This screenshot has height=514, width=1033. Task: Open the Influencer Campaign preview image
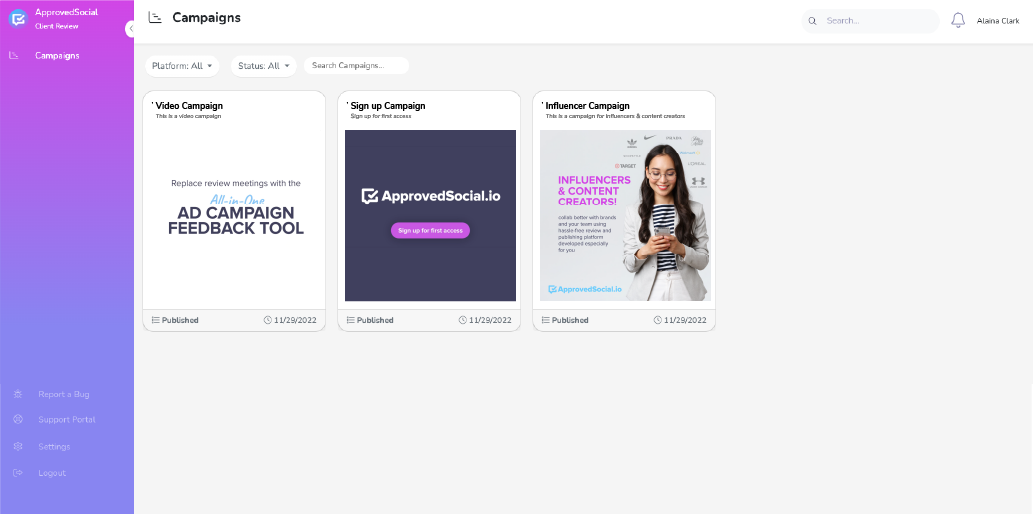[x=625, y=215]
